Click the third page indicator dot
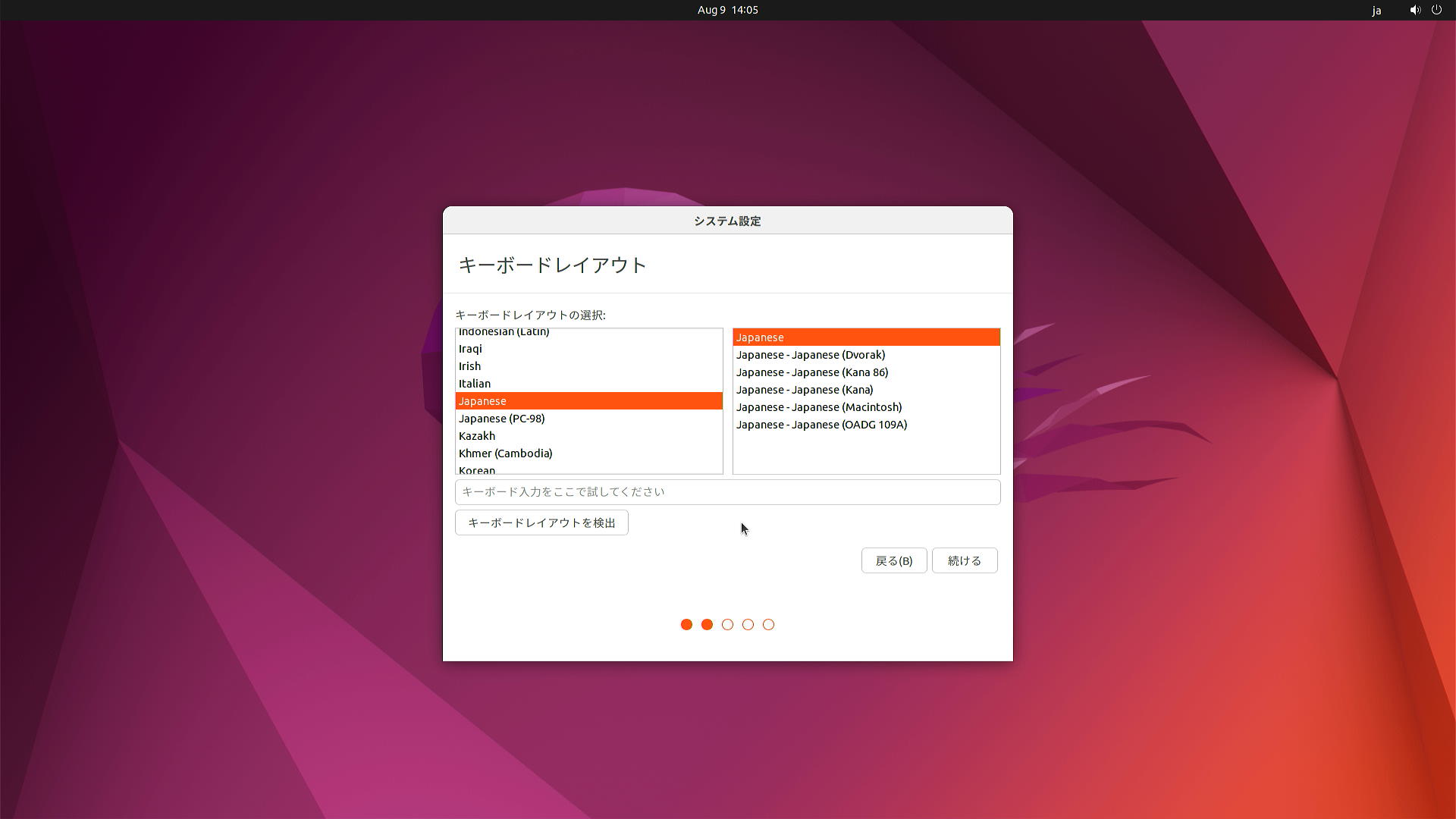 [727, 624]
